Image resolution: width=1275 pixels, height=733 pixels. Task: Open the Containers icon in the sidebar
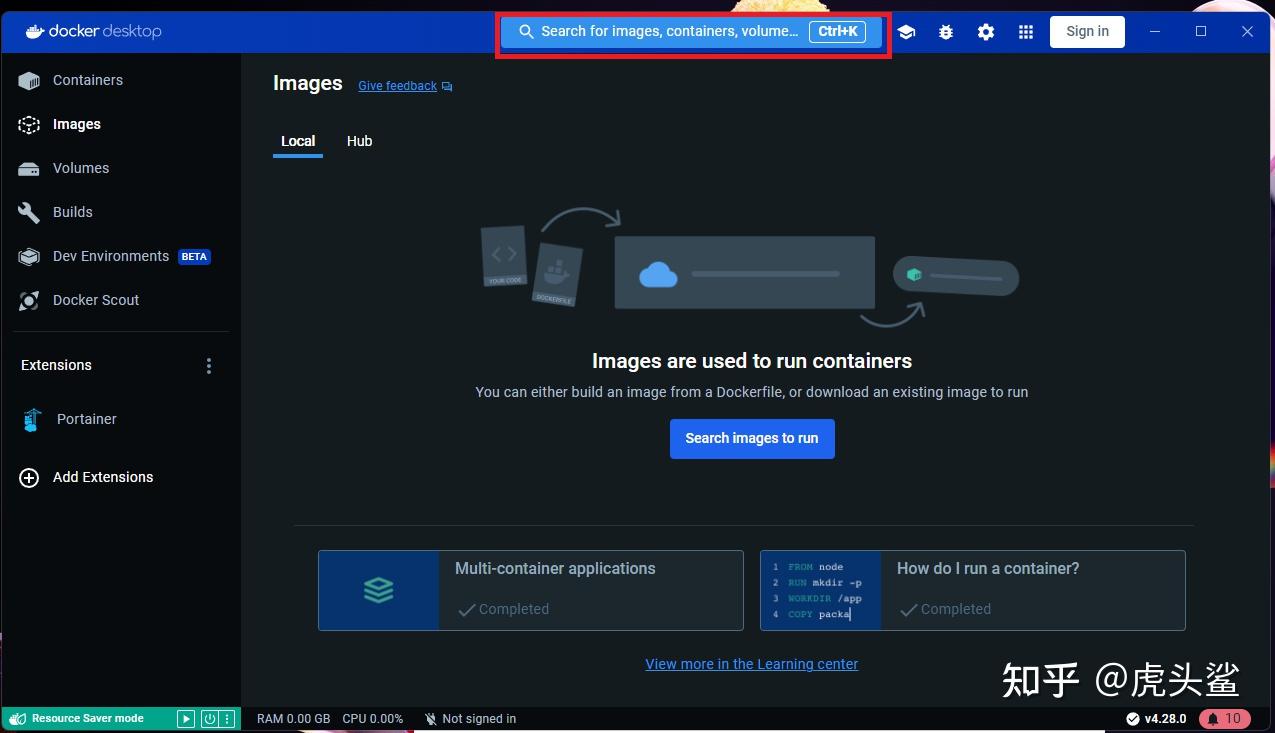[x=29, y=80]
